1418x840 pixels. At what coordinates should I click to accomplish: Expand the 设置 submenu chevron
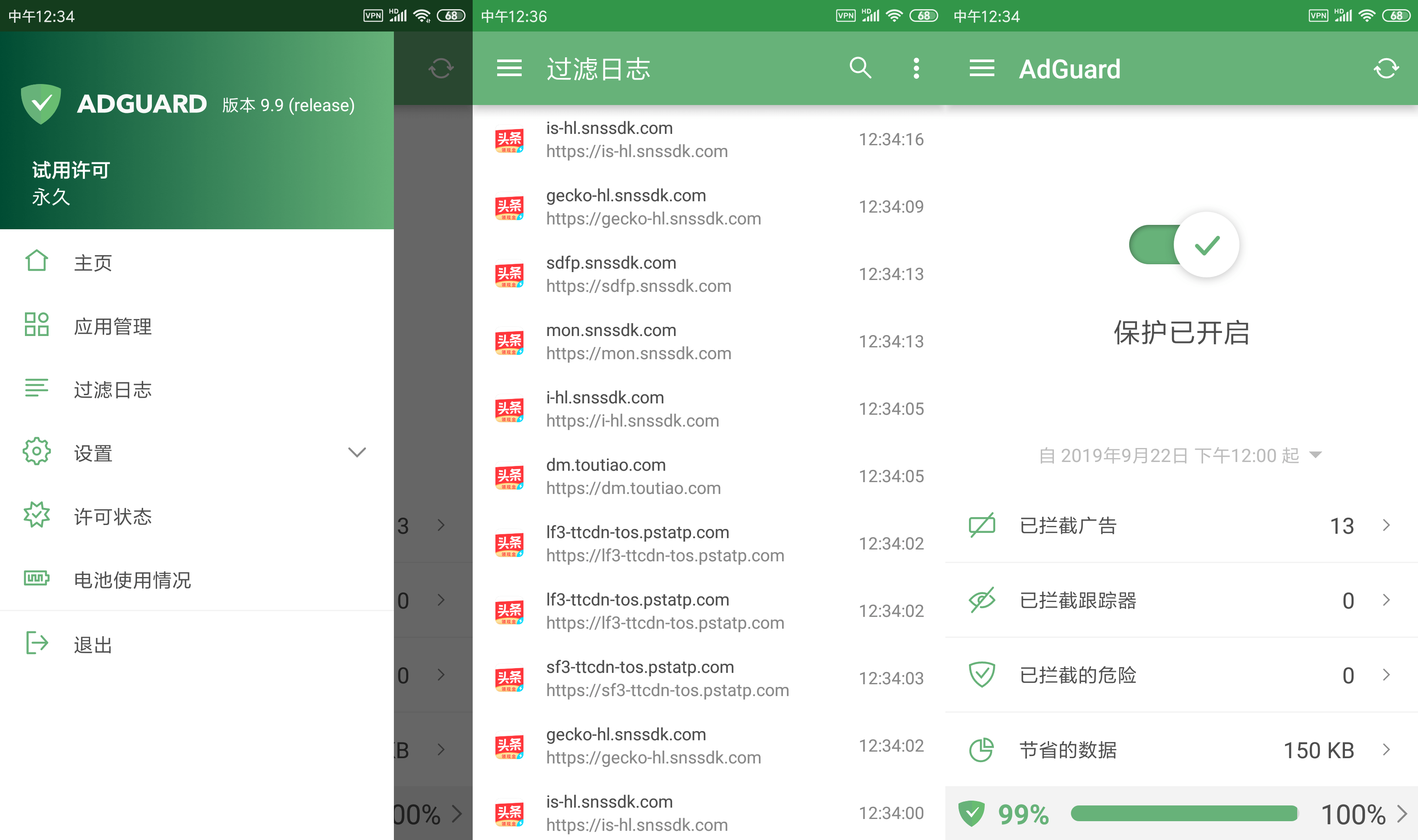357,452
